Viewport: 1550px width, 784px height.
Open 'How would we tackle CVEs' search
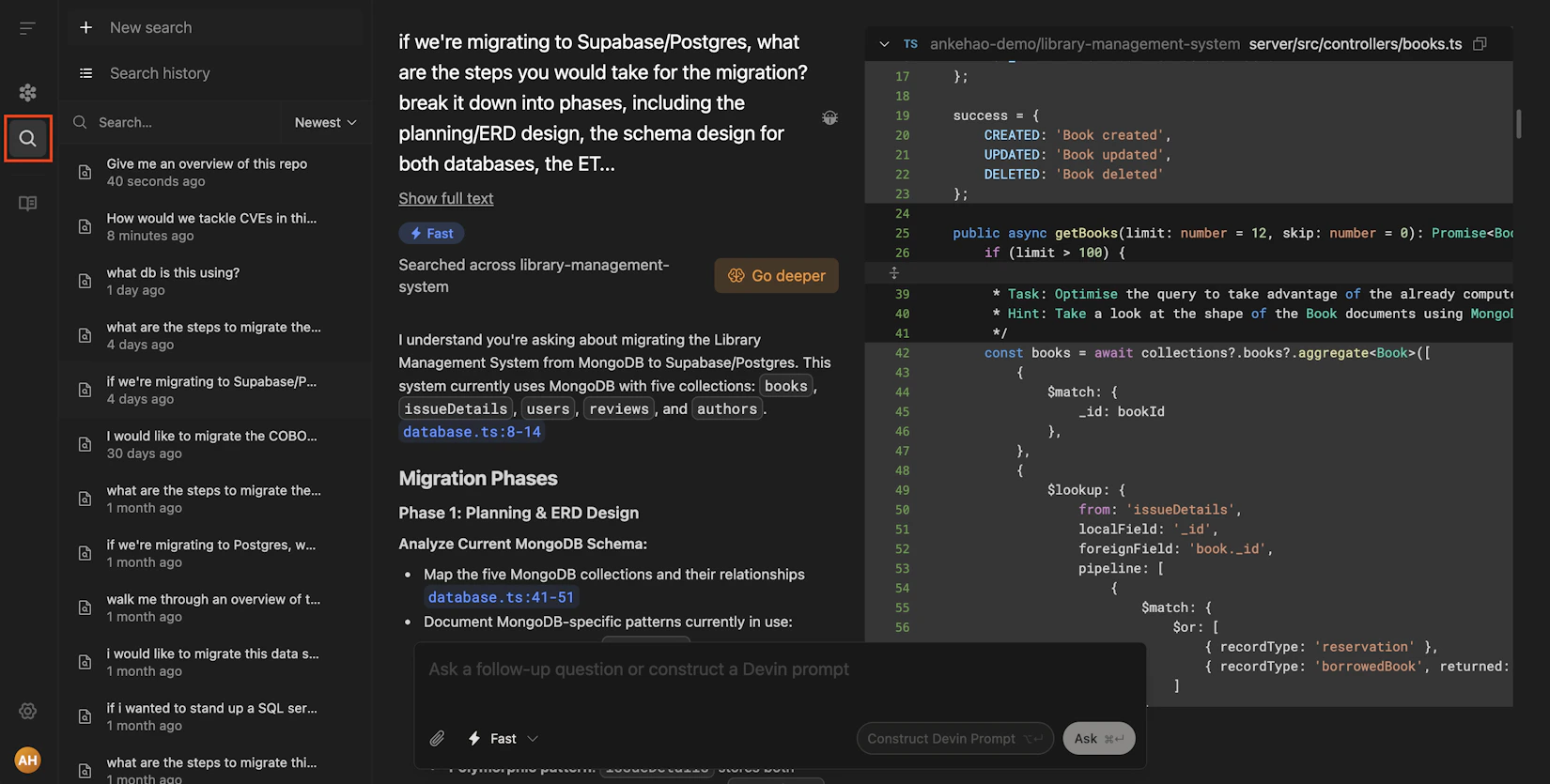(x=215, y=226)
